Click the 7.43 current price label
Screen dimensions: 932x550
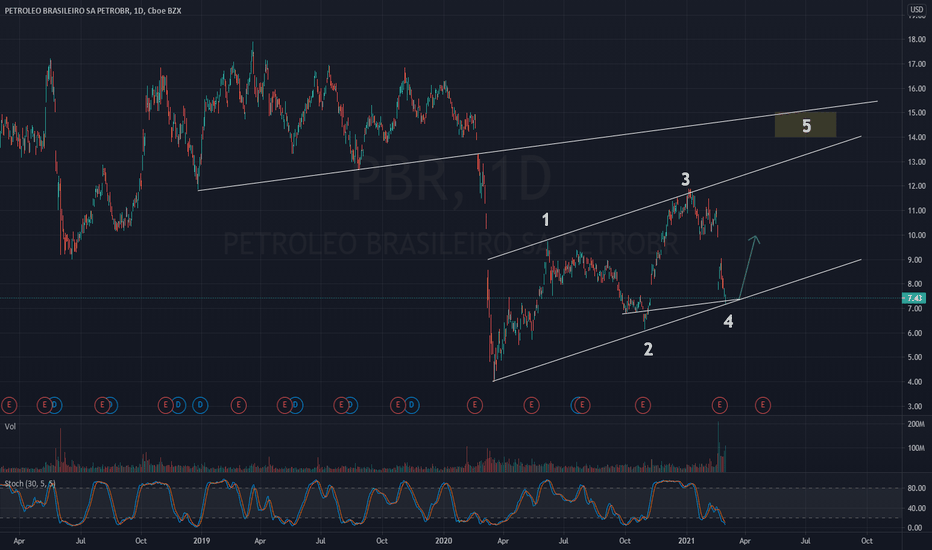(914, 298)
